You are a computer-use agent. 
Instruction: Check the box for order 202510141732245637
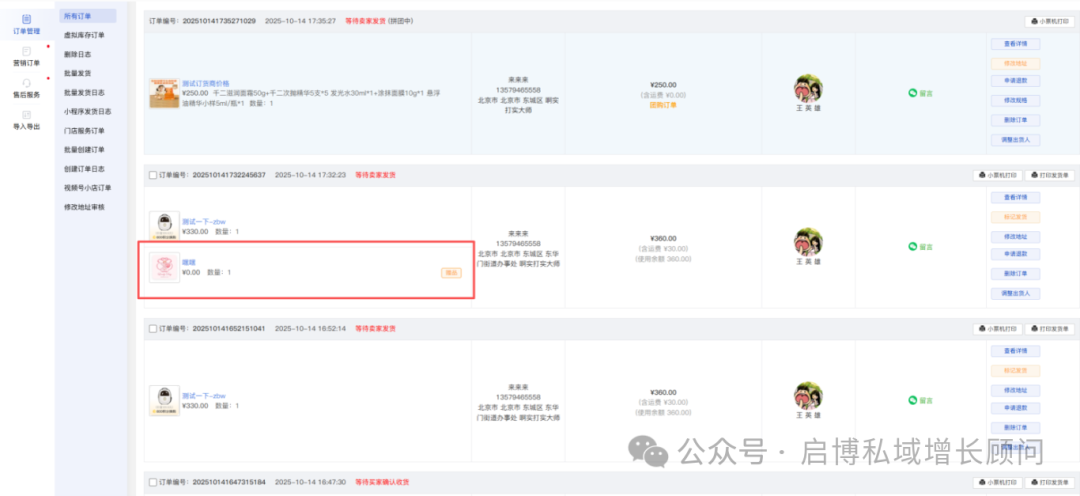pos(152,175)
